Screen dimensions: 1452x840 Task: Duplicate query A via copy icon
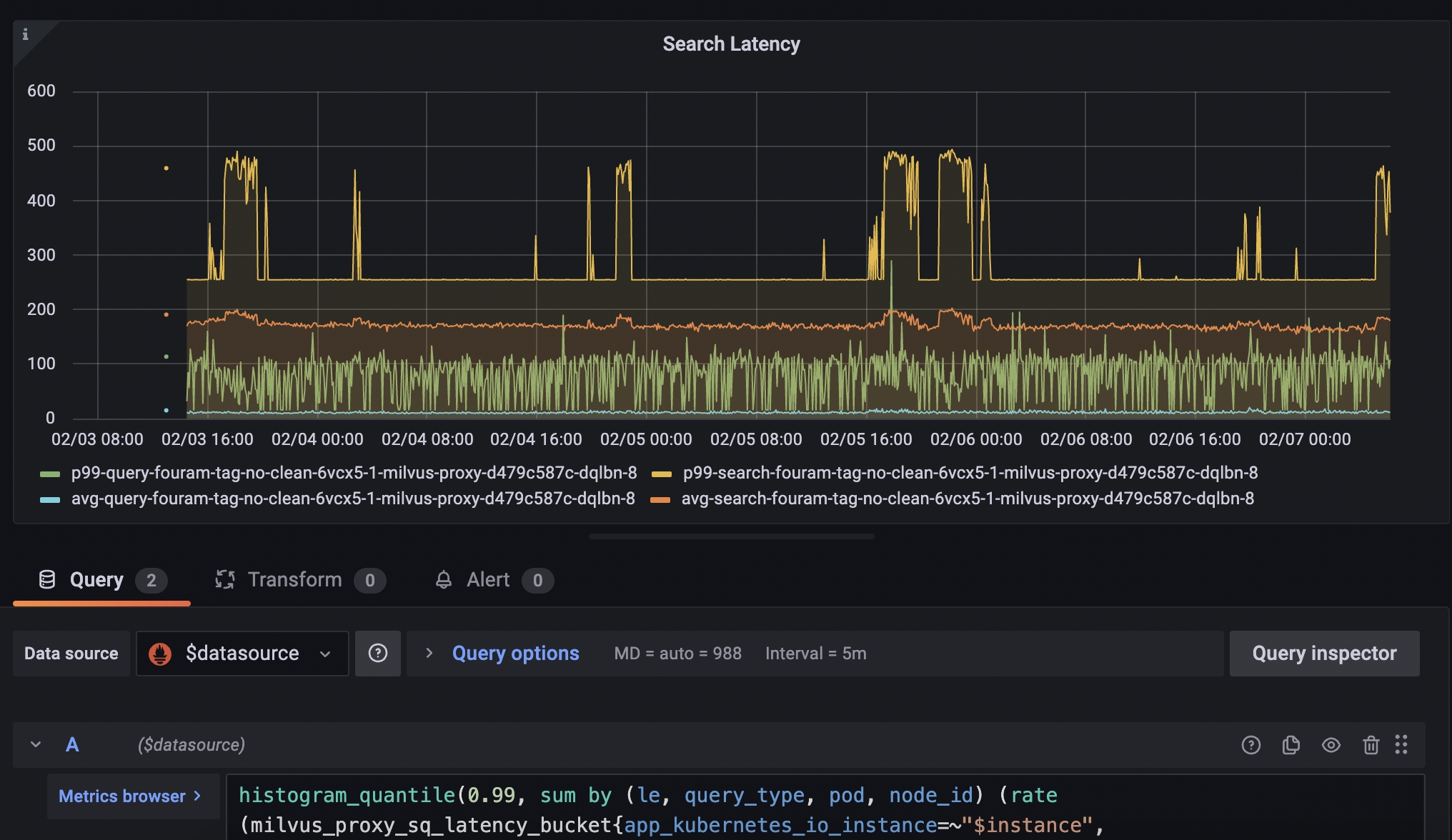(x=1291, y=744)
